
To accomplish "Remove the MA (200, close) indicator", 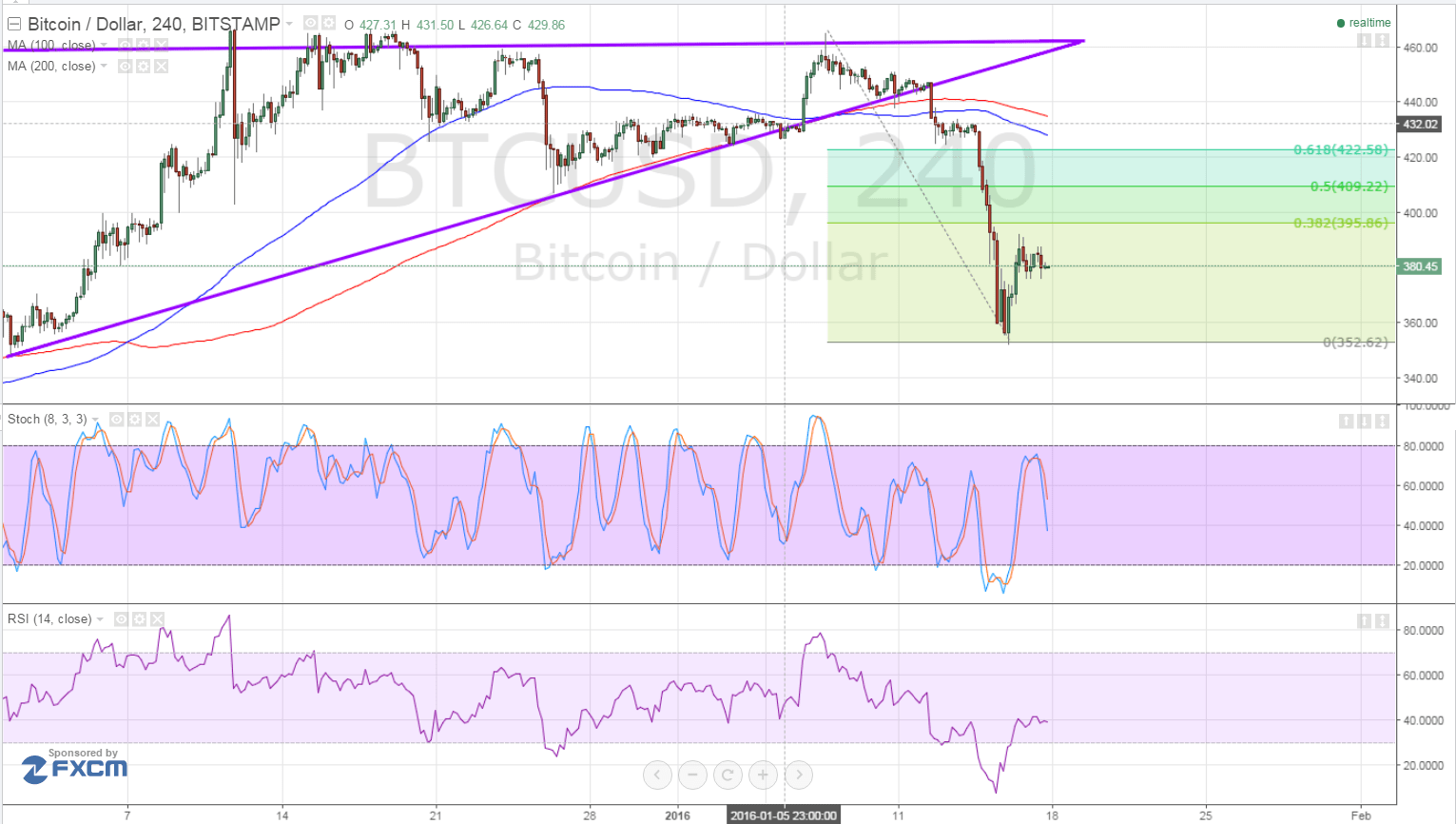I will (x=161, y=66).
